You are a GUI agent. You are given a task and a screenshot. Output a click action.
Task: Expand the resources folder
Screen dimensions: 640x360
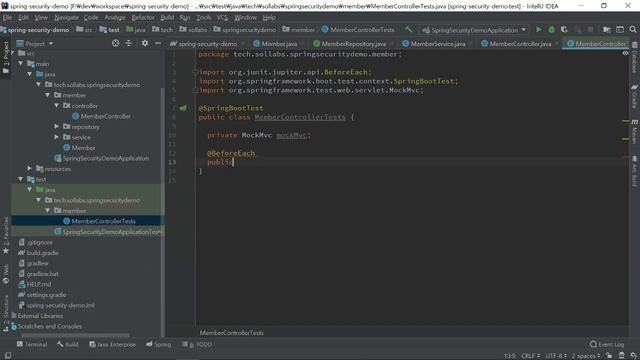click(x=29, y=169)
